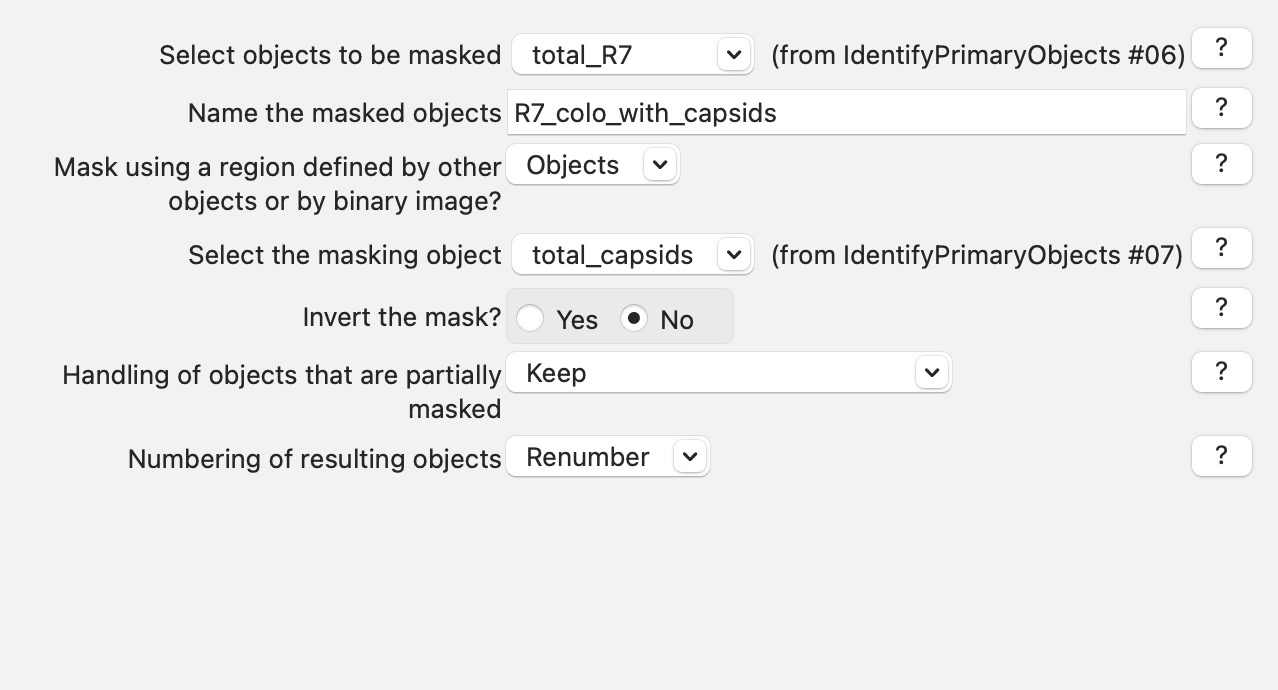Image resolution: width=1278 pixels, height=690 pixels.
Task: Click the chevron arrow of the total_R7 dropdown
Action: (734, 55)
